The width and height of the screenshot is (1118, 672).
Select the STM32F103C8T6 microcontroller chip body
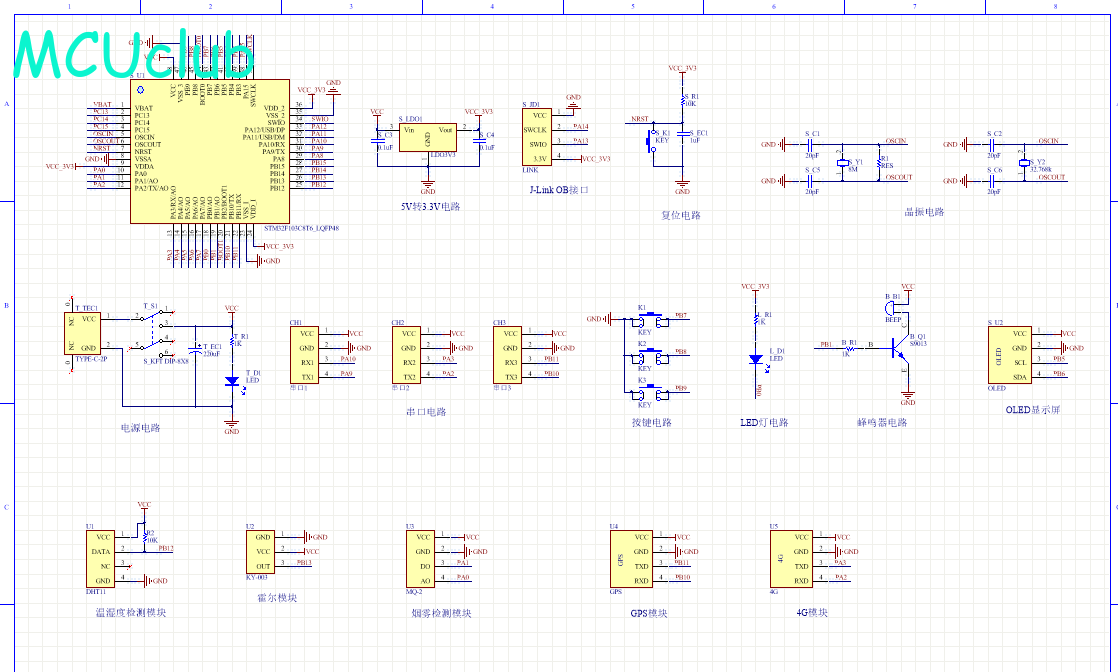210,150
